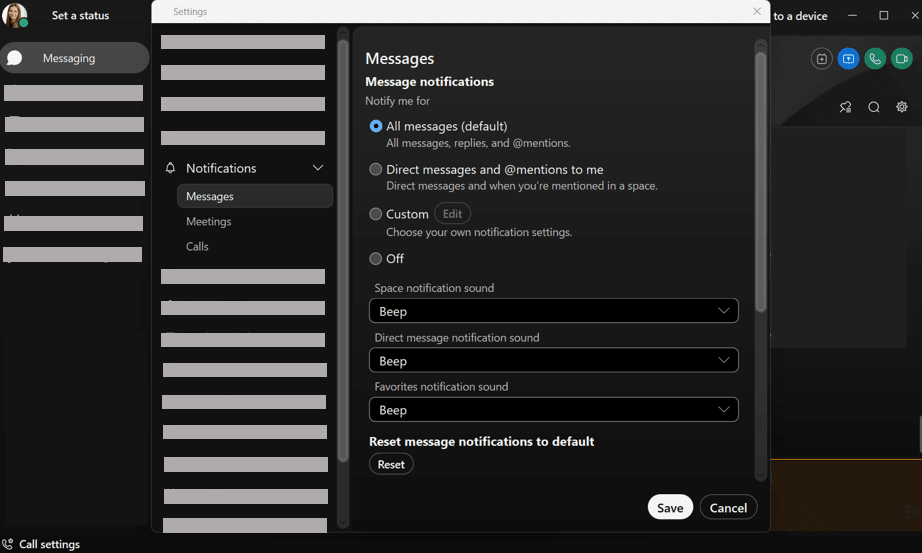Minimize the main application window
Viewport: 922px width, 553px height.
coord(852,15)
